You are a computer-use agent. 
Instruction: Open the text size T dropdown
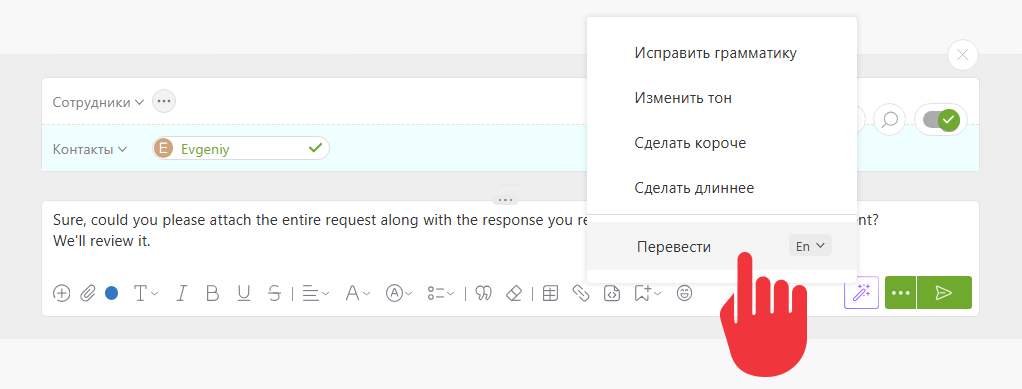point(146,293)
